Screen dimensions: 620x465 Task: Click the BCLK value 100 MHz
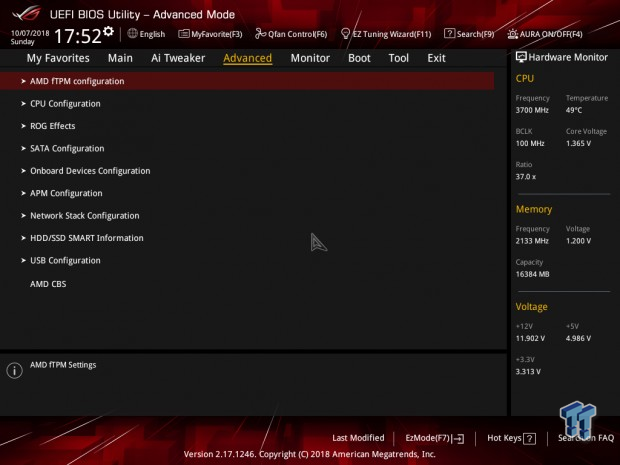530,143
